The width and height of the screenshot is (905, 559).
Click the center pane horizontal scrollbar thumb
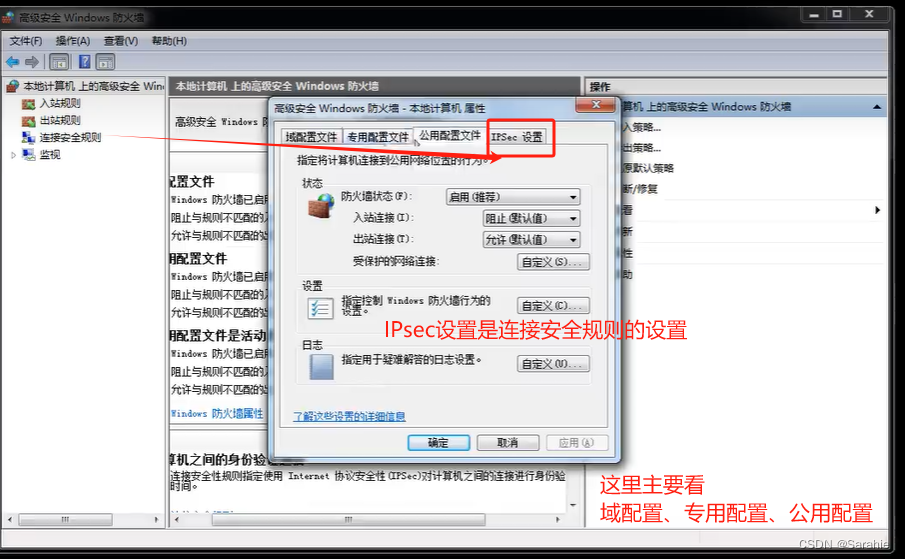[x=349, y=520]
